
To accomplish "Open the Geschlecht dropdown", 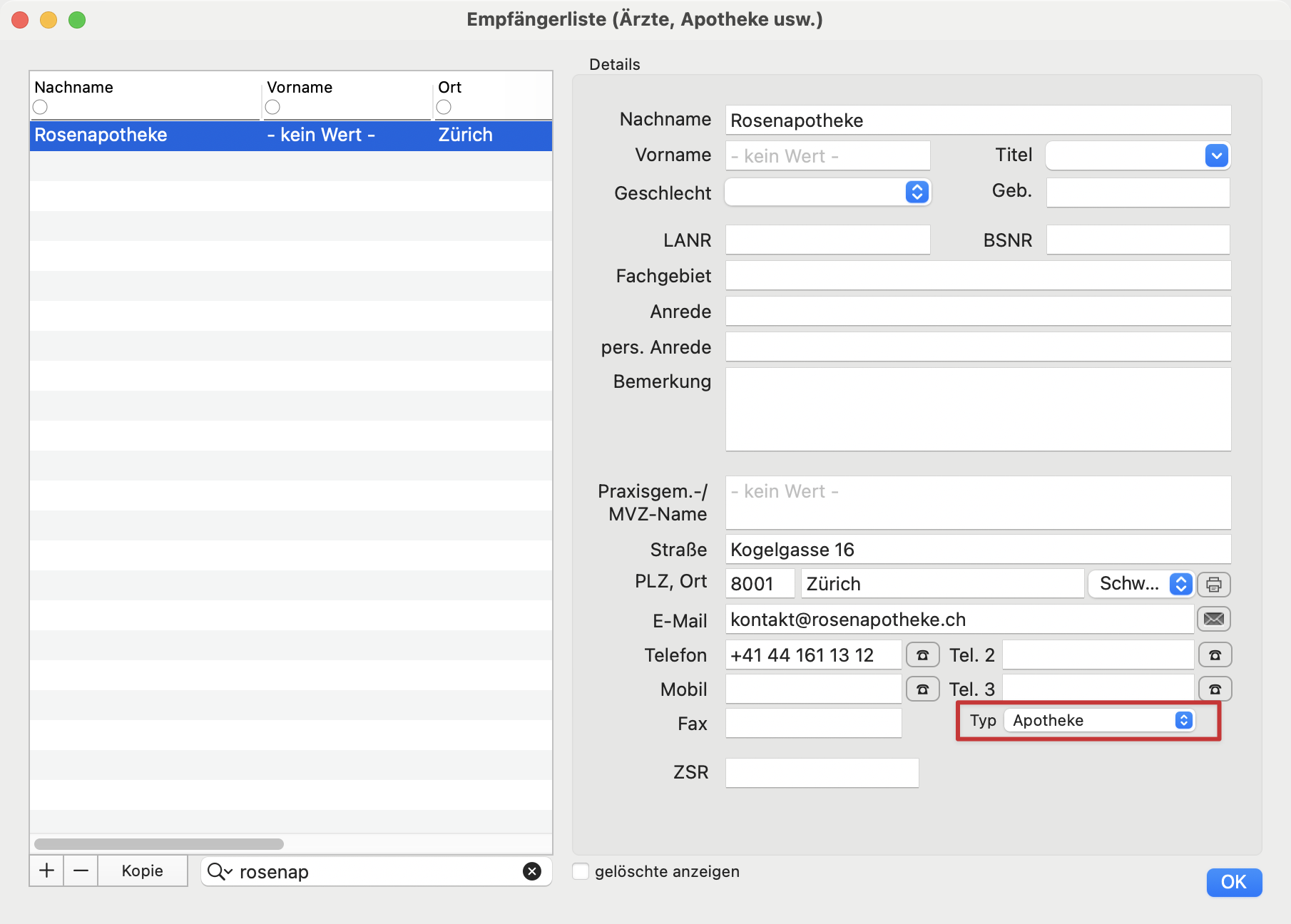I will pos(828,192).
